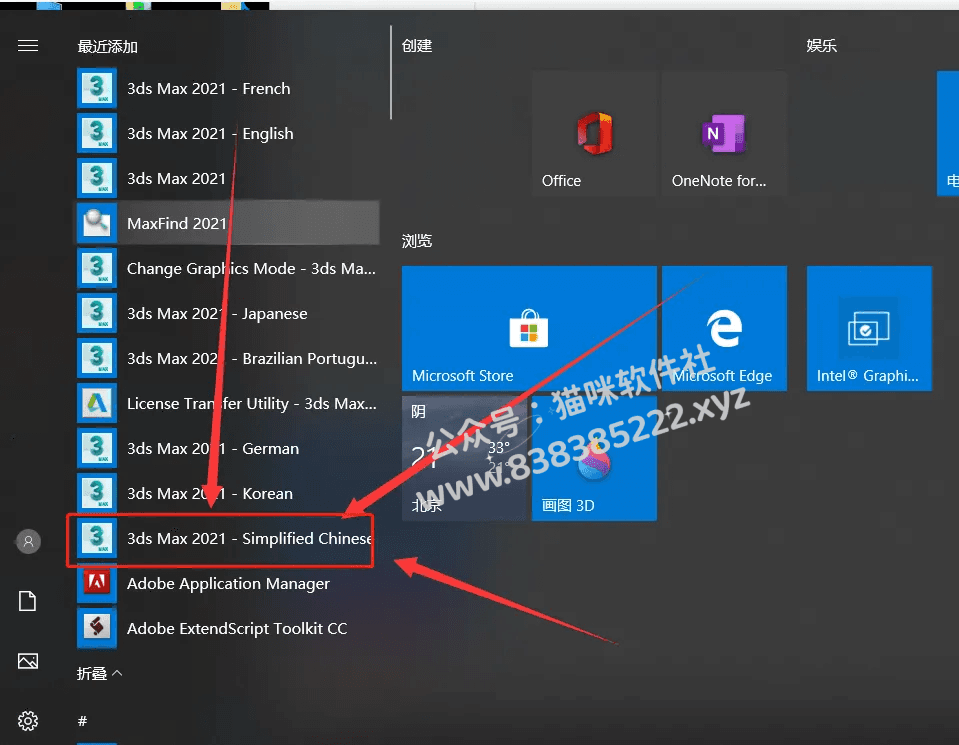Click the 浏览 tile group heading
959x745 pixels.
coord(417,241)
